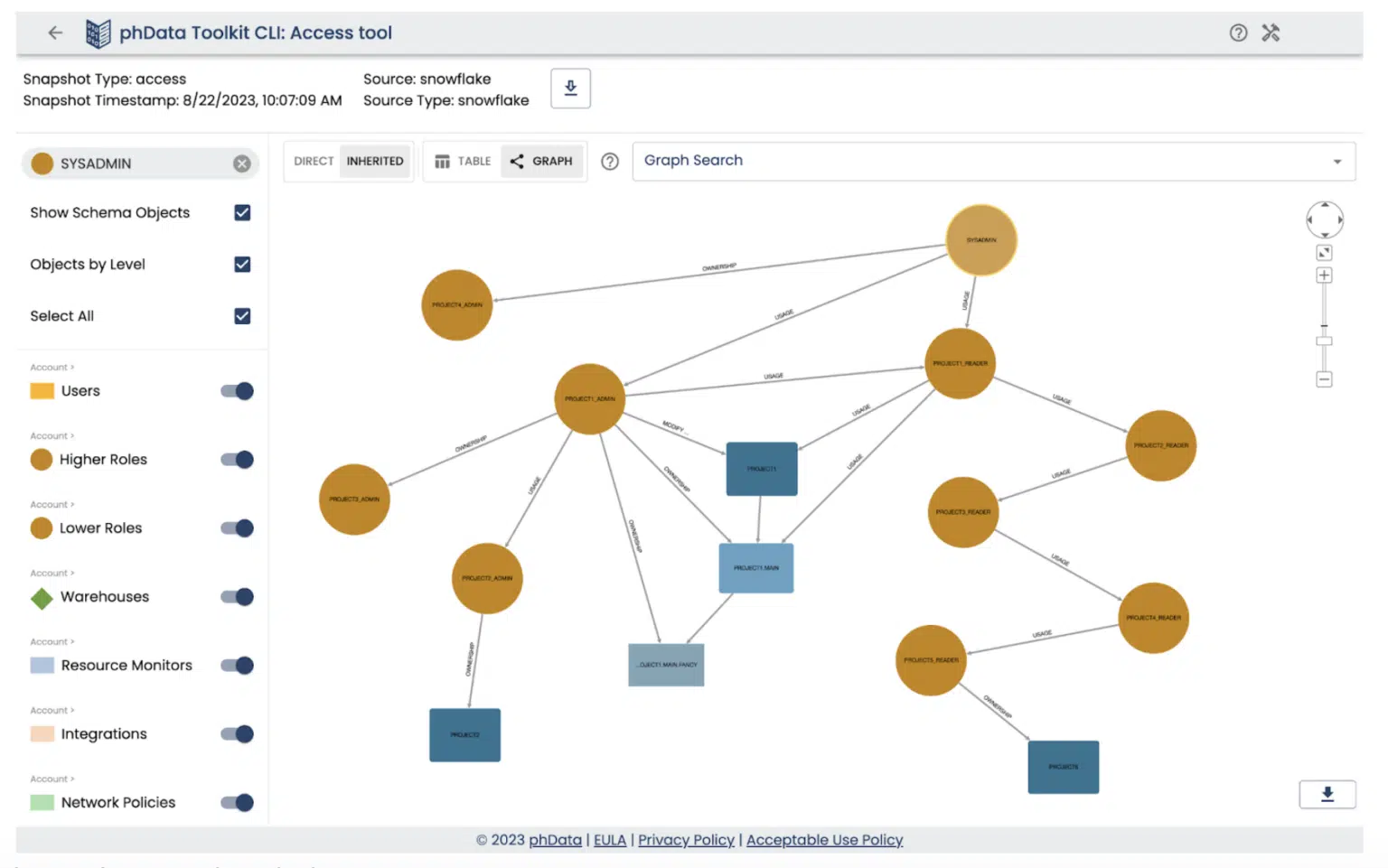Toggle off the Warehouses switch

pos(236,597)
